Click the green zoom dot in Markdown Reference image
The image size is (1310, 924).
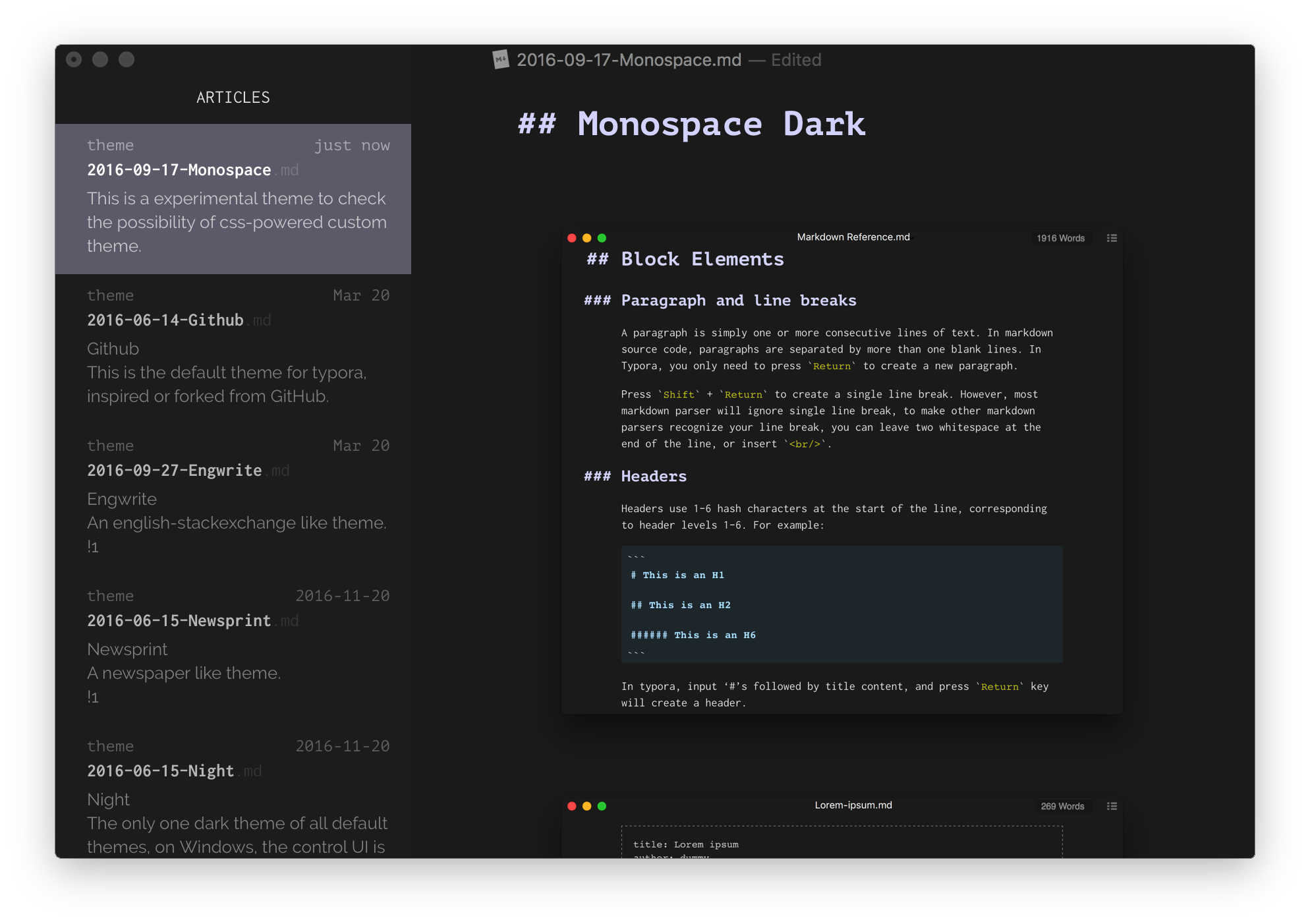(602, 238)
